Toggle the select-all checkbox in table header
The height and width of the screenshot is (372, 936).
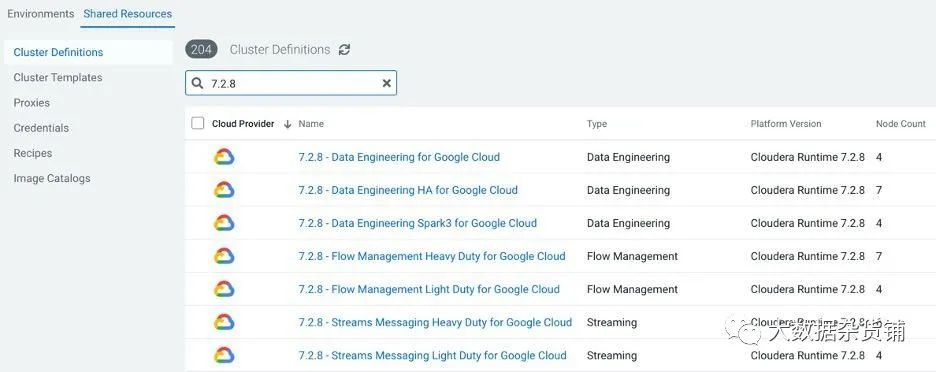[198, 124]
